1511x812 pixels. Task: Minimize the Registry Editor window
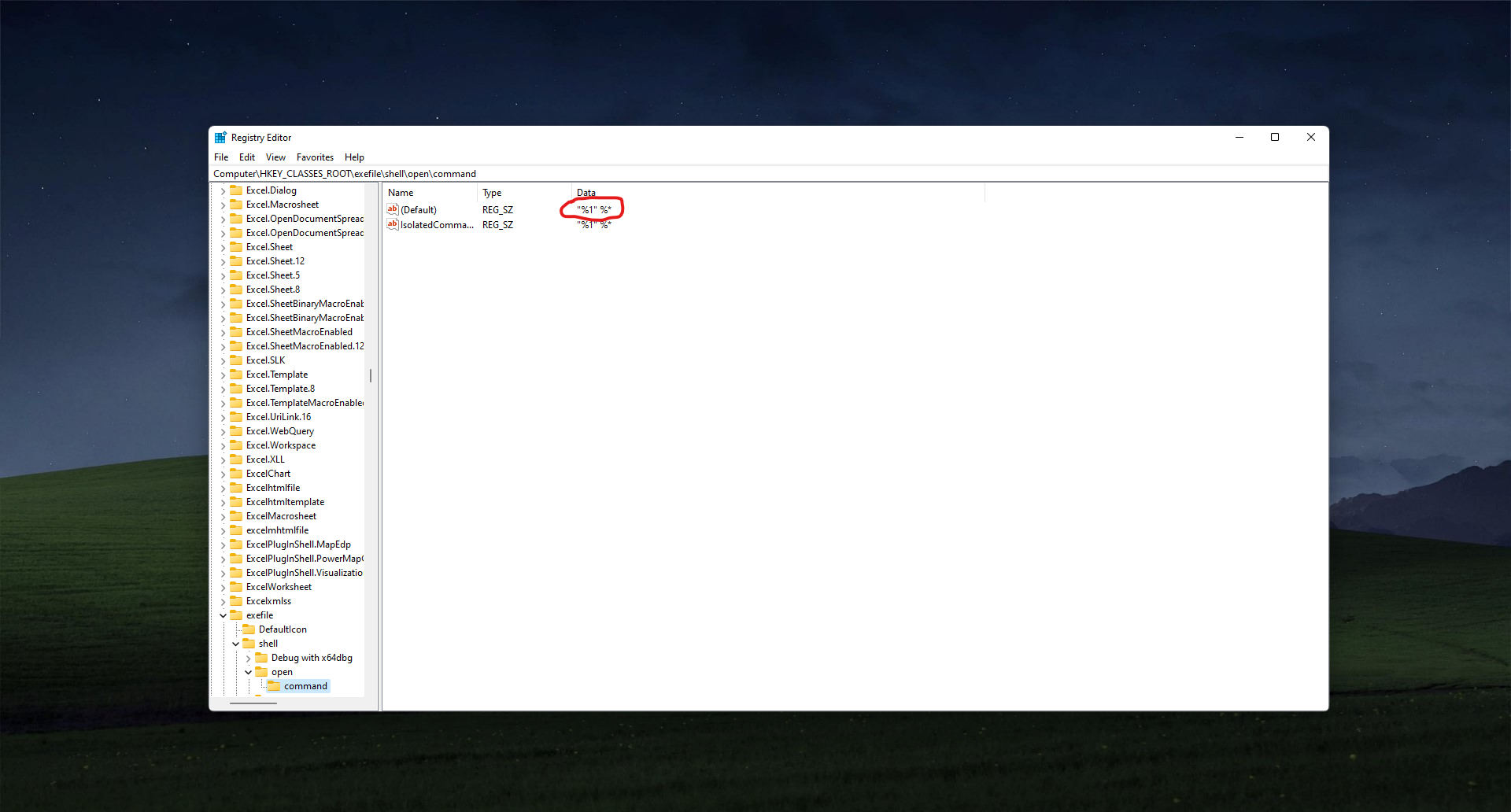[x=1239, y=138]
